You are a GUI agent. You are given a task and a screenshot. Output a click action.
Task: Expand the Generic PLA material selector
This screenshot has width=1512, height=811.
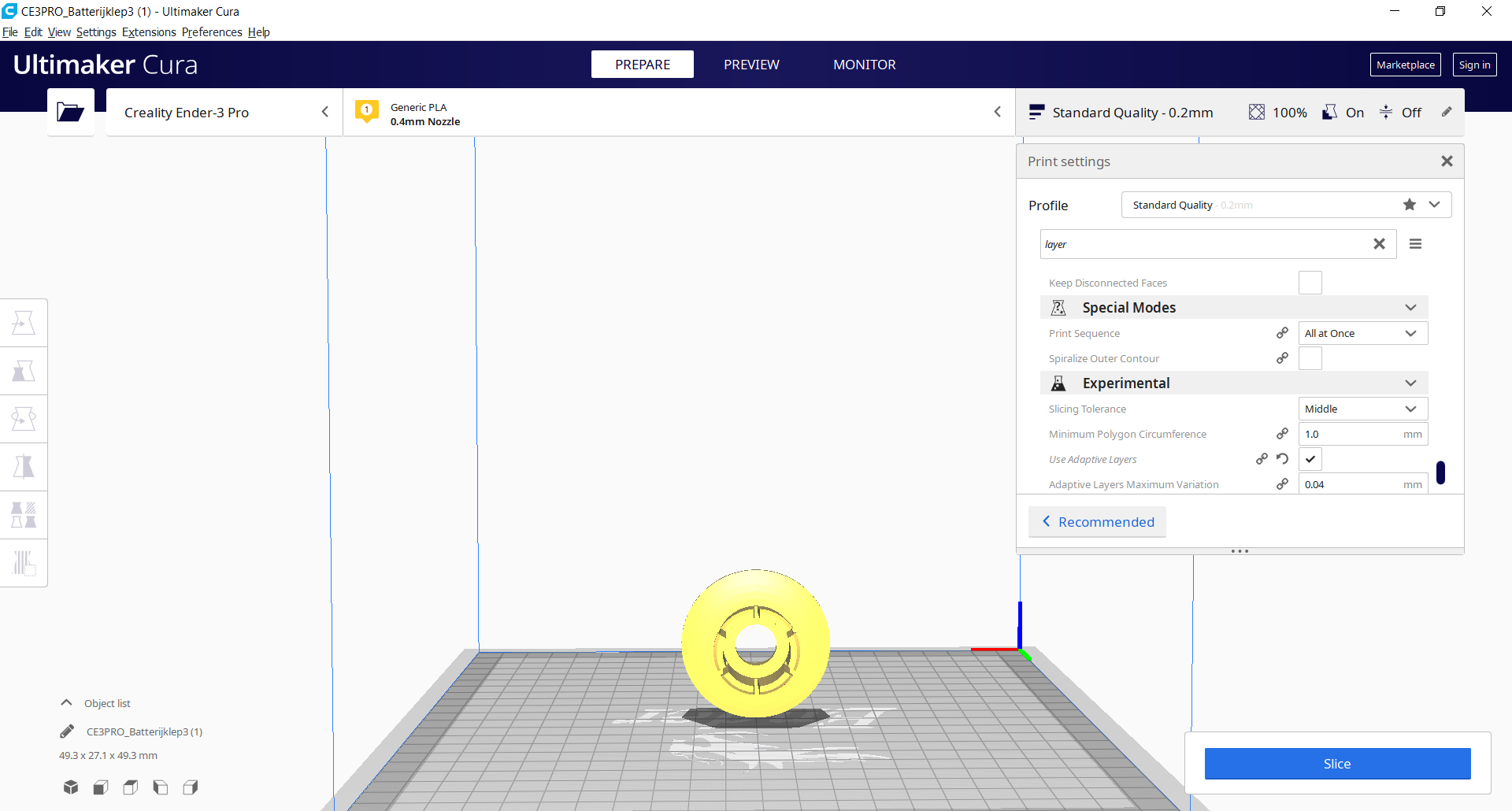click(679, 113)
